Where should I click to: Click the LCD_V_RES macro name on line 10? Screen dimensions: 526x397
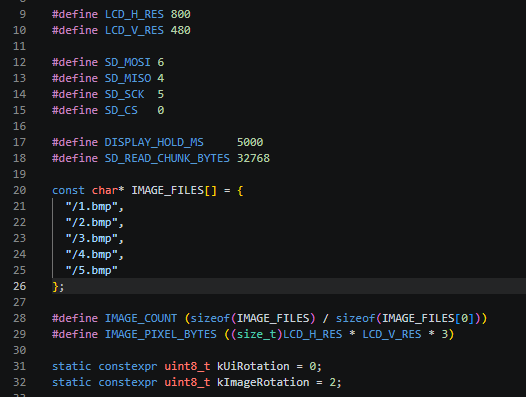[x=134, y=31]
